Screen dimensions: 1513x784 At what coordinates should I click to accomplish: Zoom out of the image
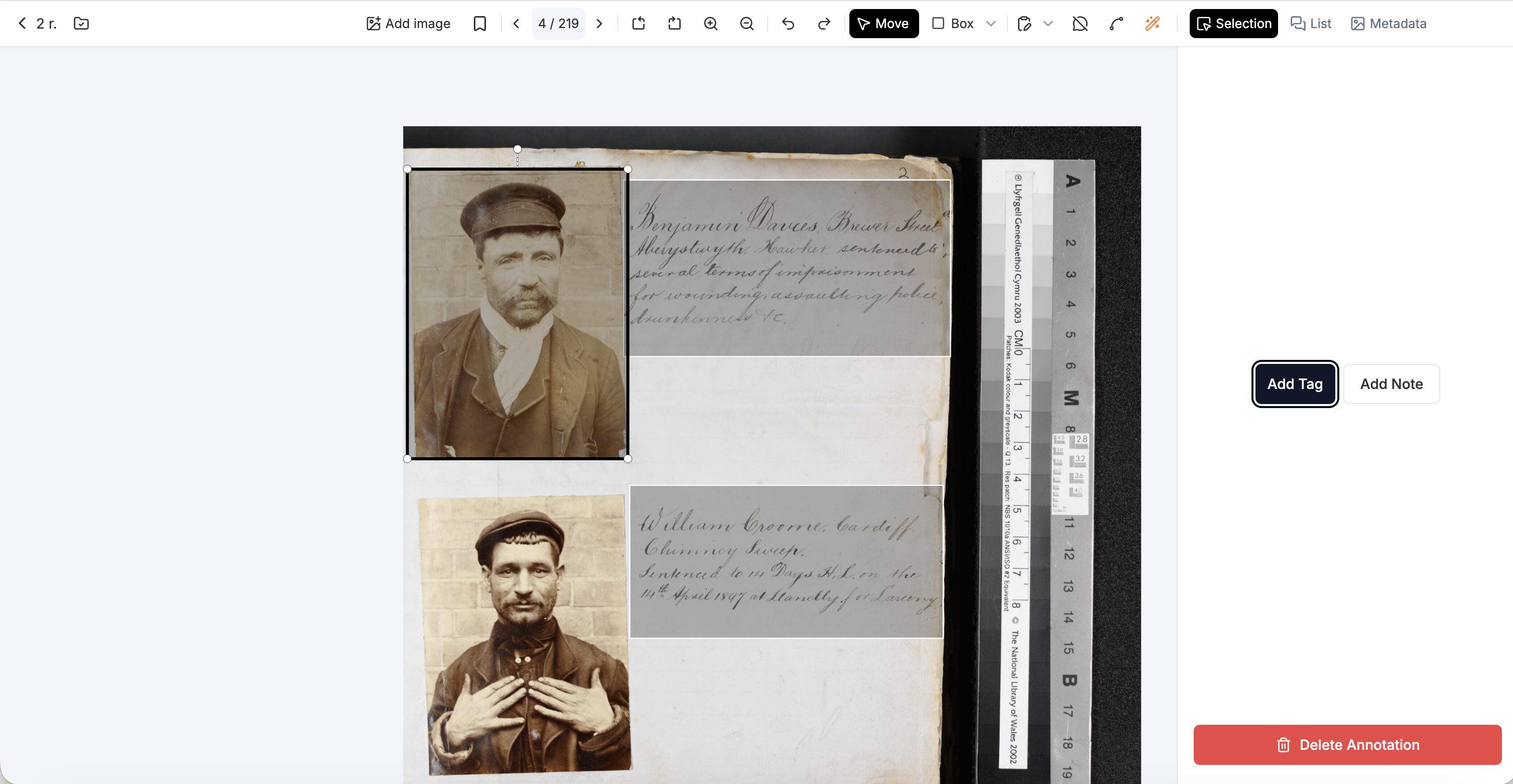click(746, 24)
